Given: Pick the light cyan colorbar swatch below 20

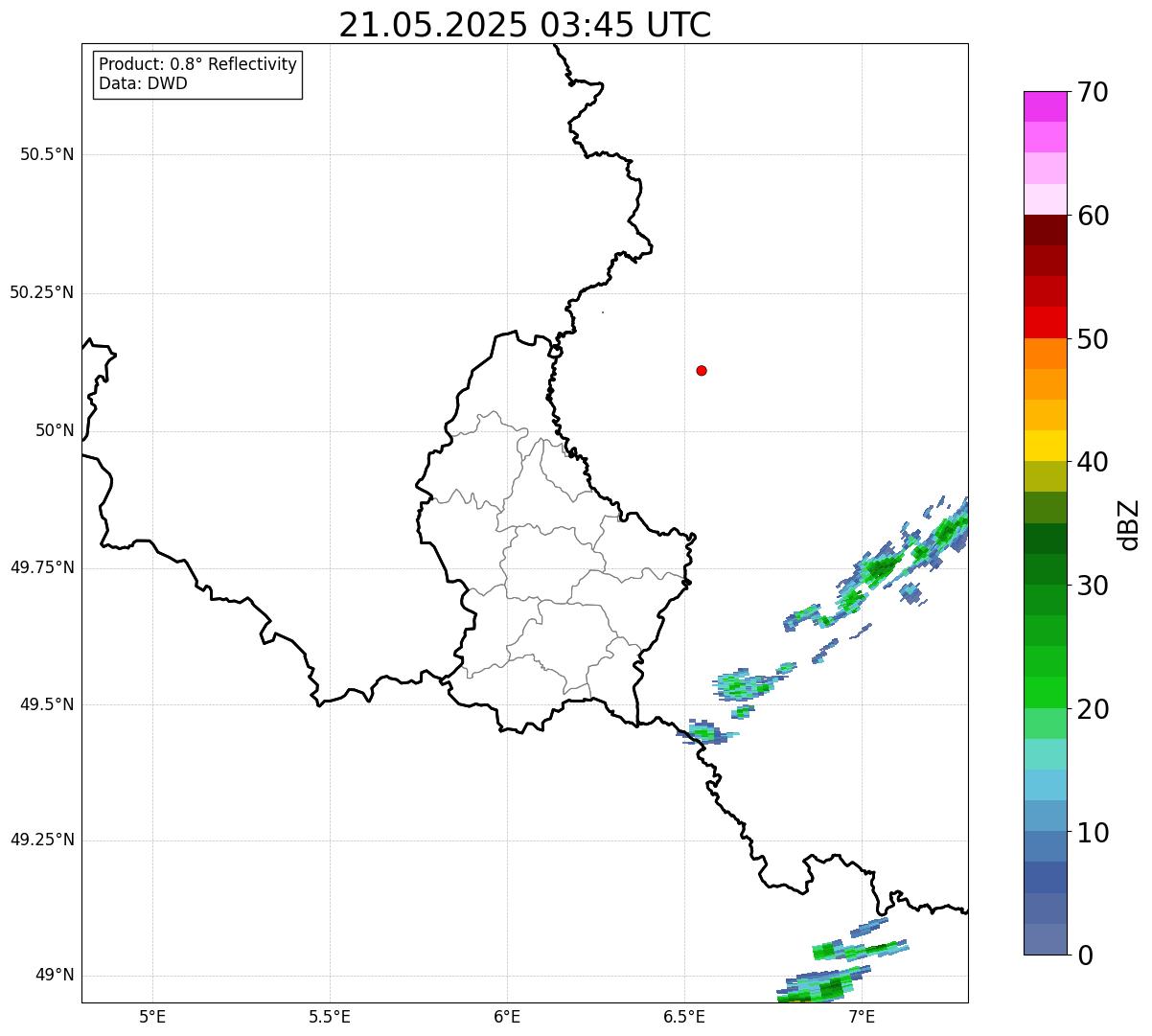Looking at the screenshot, I should pyautogui.click(x=1045, y=754).
